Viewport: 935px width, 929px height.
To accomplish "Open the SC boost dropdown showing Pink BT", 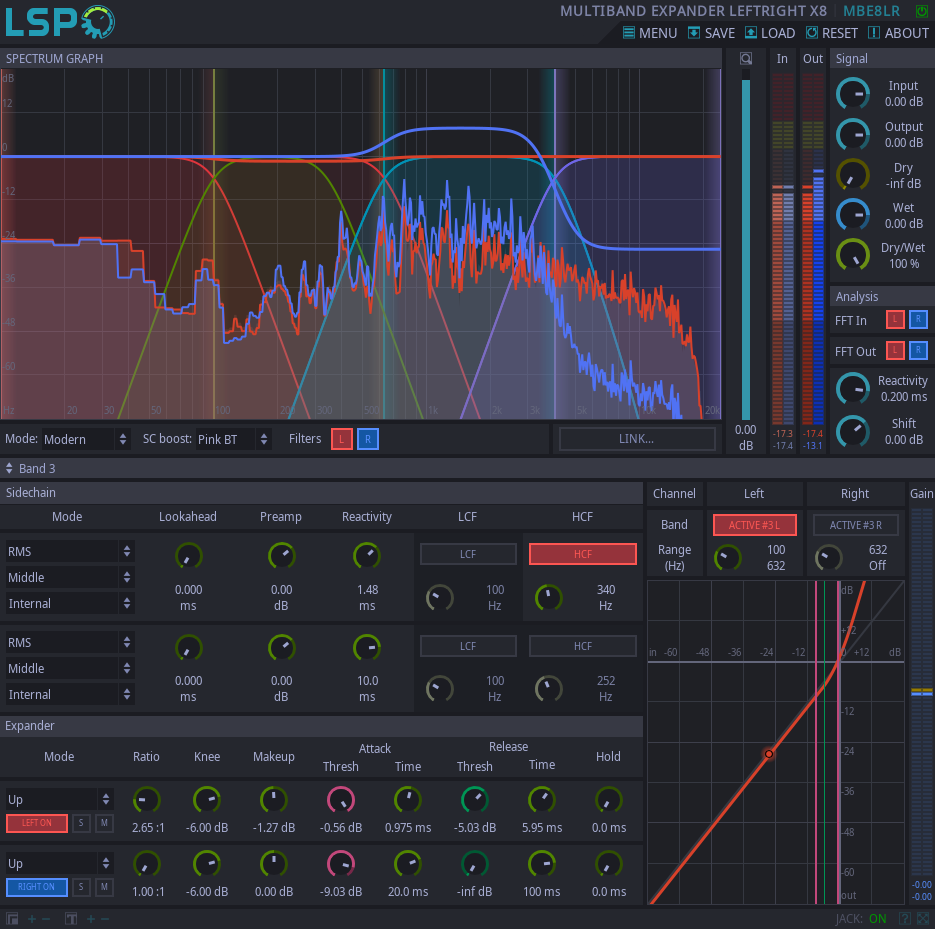I will click(x=233, y=439).
